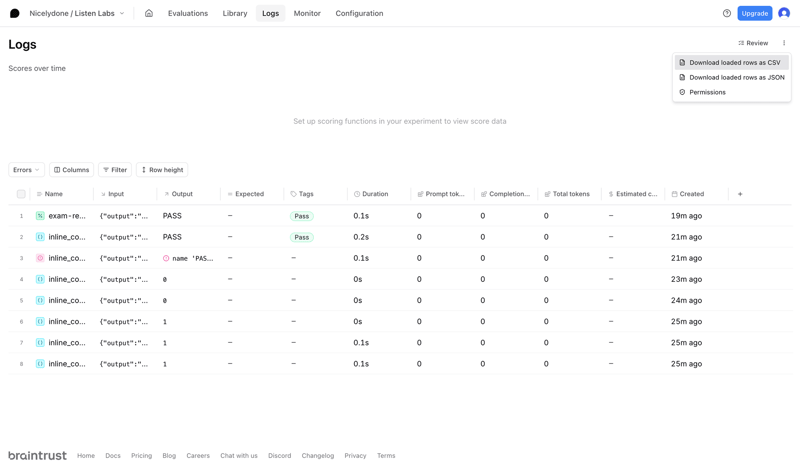
Task: Click the add column plus icon
Action: pyautogui.click(x=740, y=194)
